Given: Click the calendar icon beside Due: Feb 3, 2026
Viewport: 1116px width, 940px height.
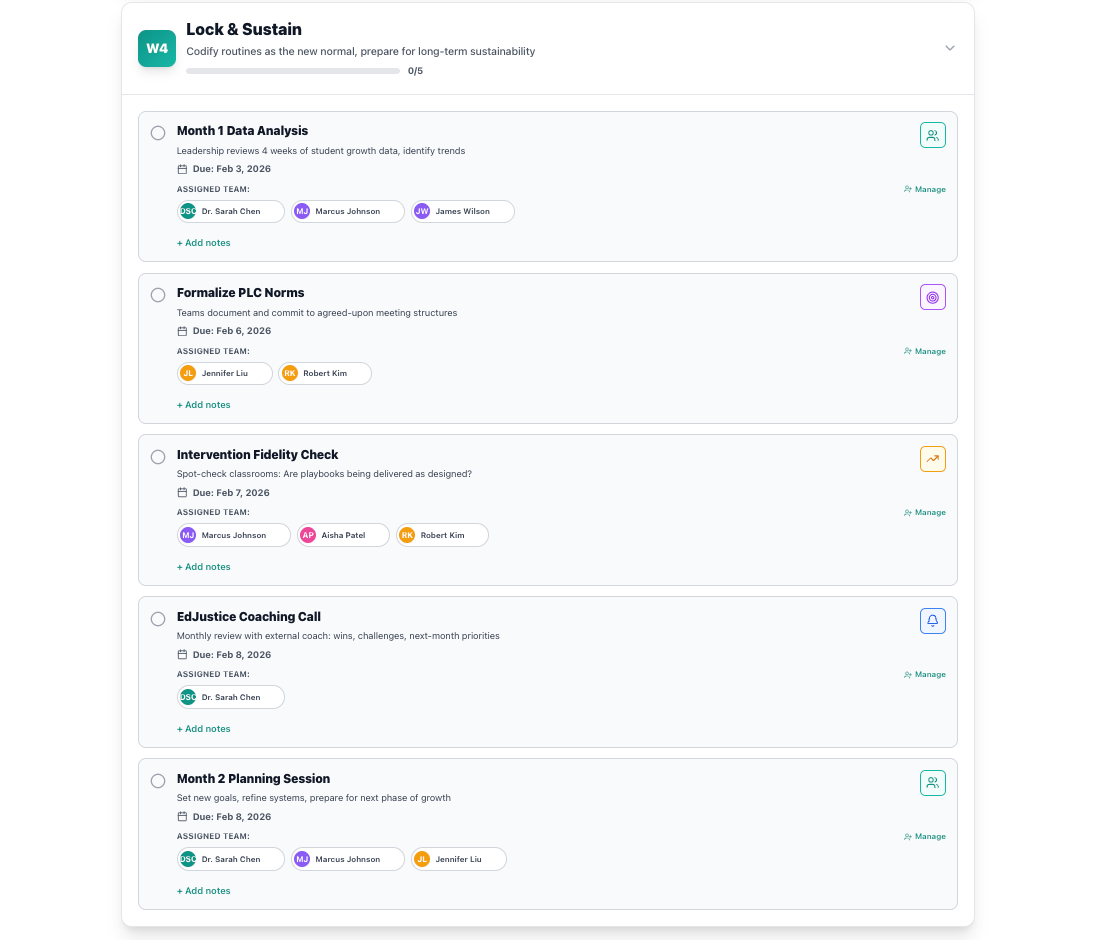Looking at the screenshot, I should 182,169.
